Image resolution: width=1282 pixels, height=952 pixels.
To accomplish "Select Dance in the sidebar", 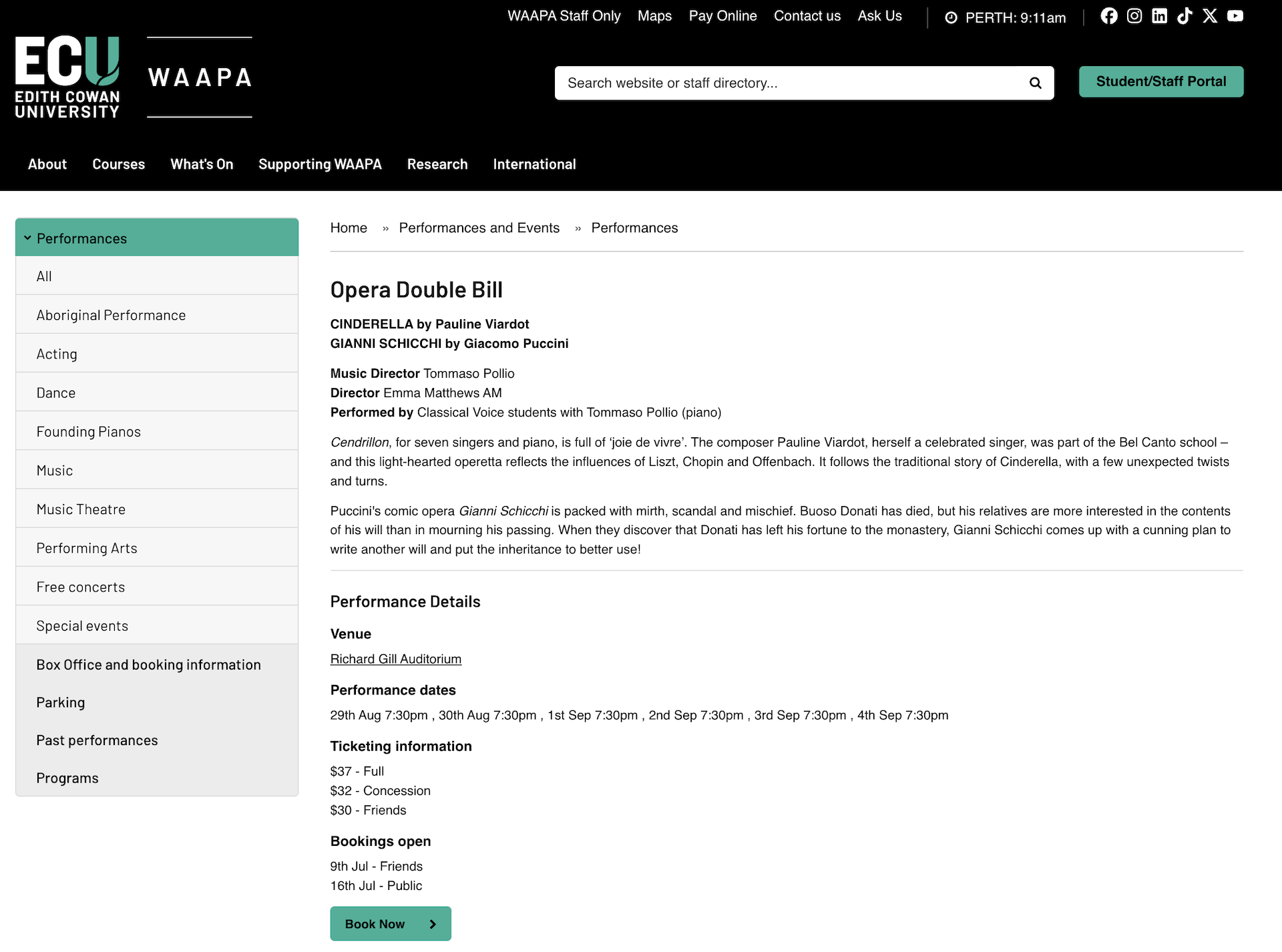I will point(157,393).
